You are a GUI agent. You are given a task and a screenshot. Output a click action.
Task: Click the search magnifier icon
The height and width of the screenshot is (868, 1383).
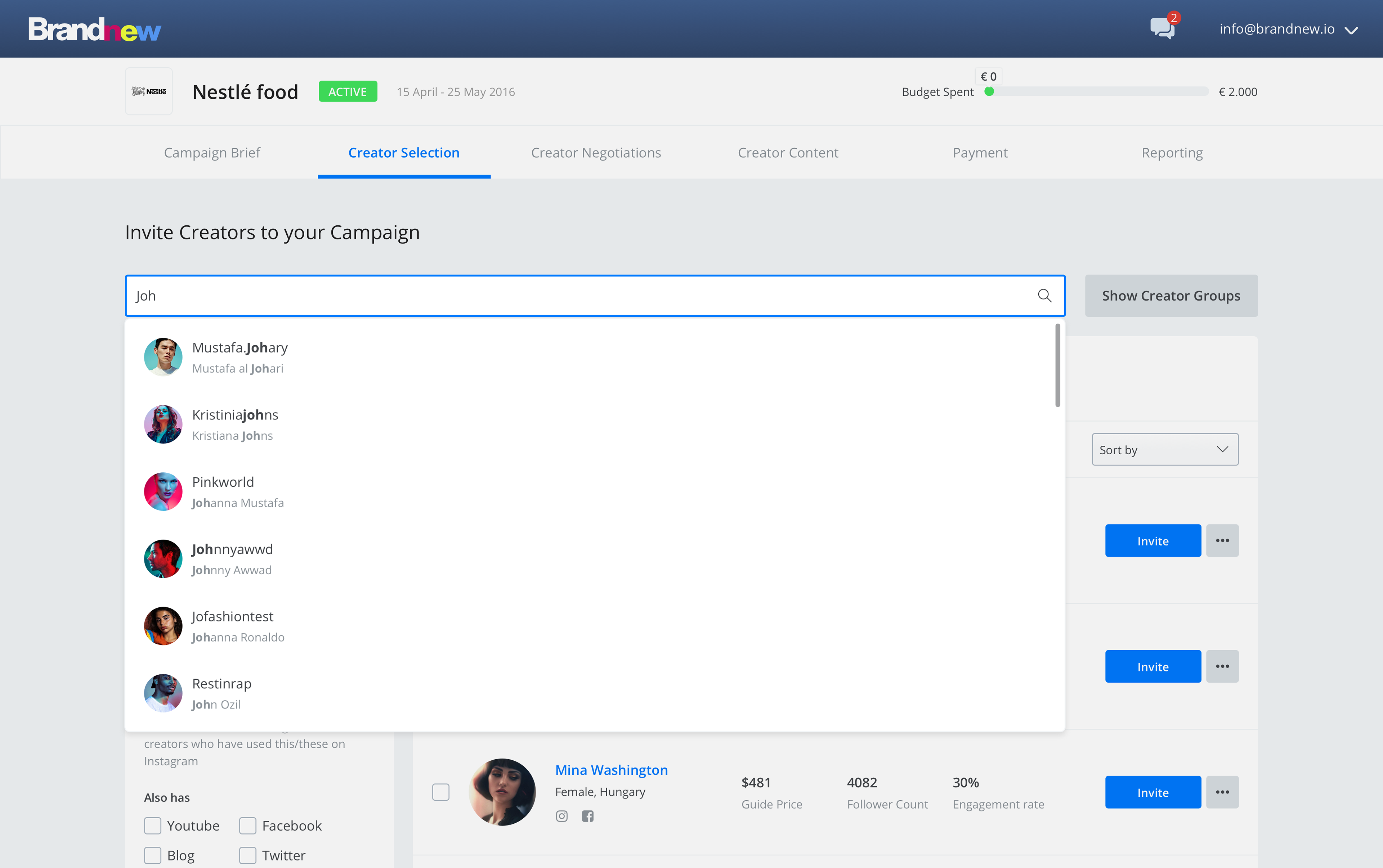pyautogui.click(x=1044, y=296)
